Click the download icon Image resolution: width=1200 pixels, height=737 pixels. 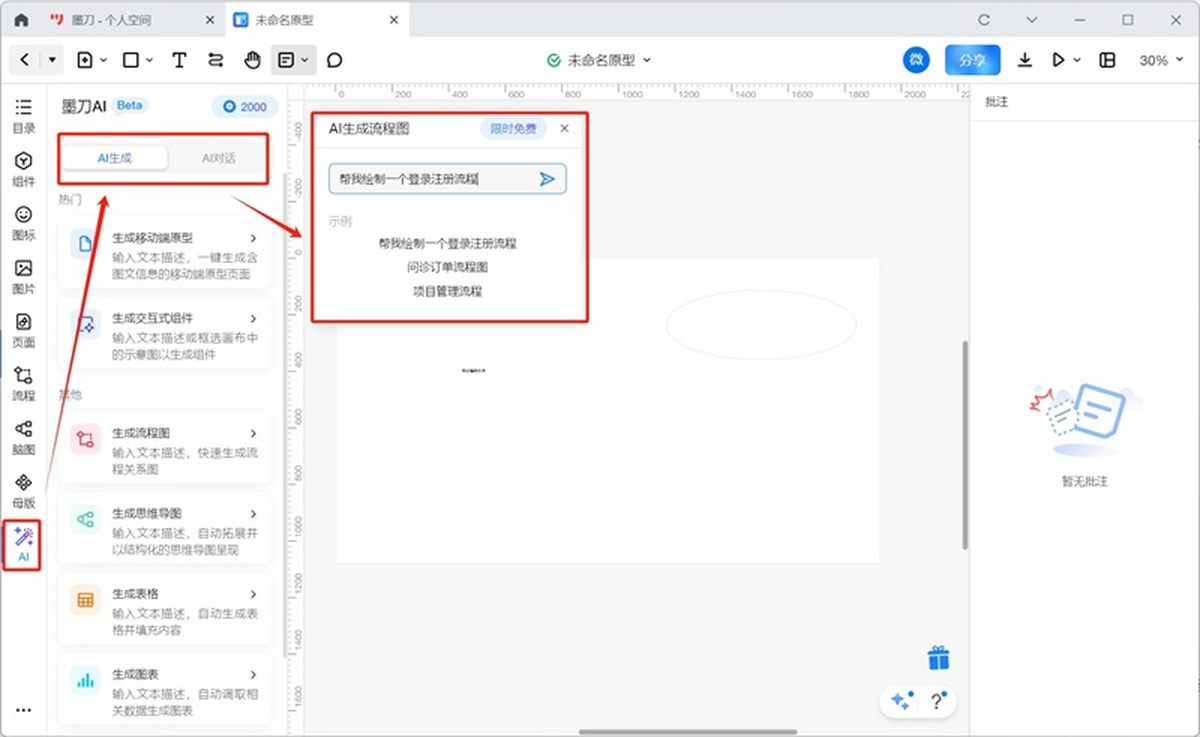coord(1025,60)
